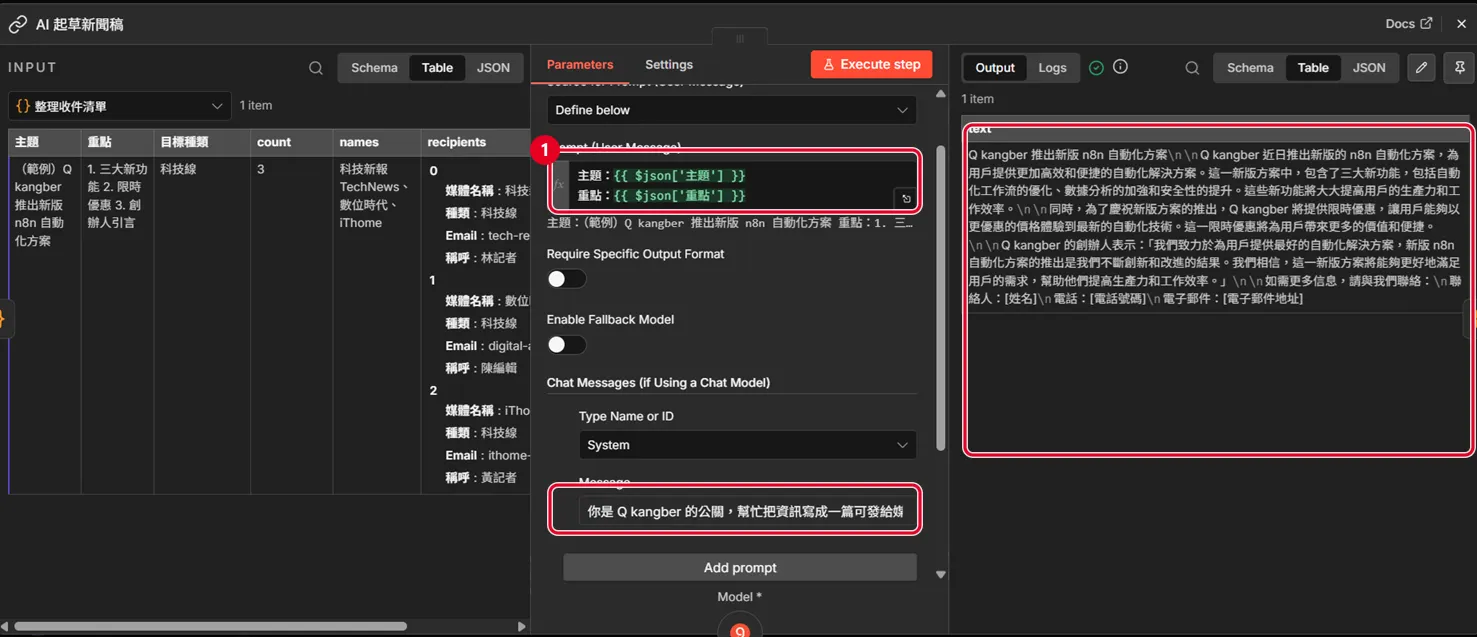This screenshot has width=1477, height=637.
Task: Click the count column header
Action: pos(291,142)
